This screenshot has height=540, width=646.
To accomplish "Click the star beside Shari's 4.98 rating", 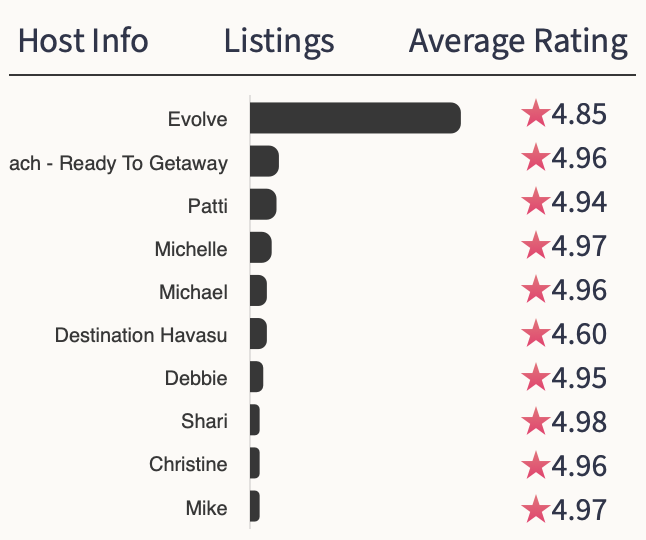I will 535,421.
